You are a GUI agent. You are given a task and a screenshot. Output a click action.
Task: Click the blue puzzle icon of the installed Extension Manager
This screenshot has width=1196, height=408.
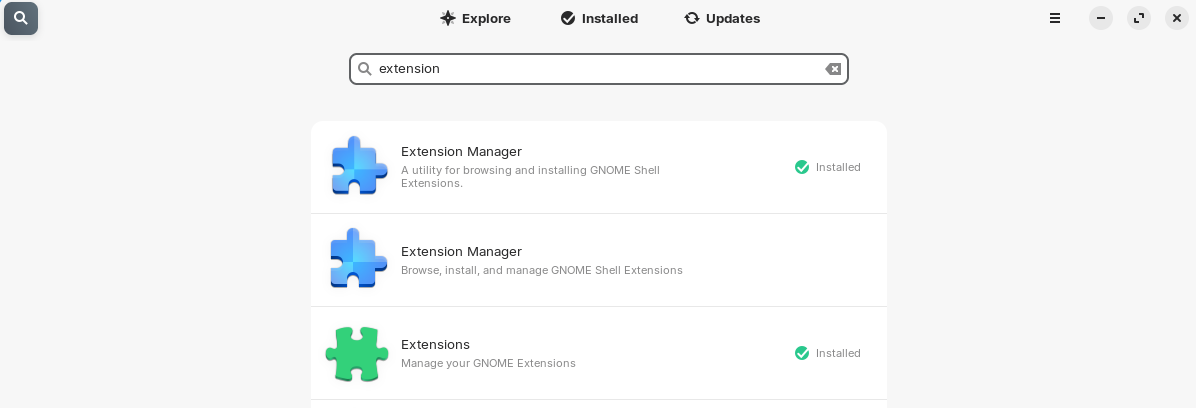(x=358, y=165)
